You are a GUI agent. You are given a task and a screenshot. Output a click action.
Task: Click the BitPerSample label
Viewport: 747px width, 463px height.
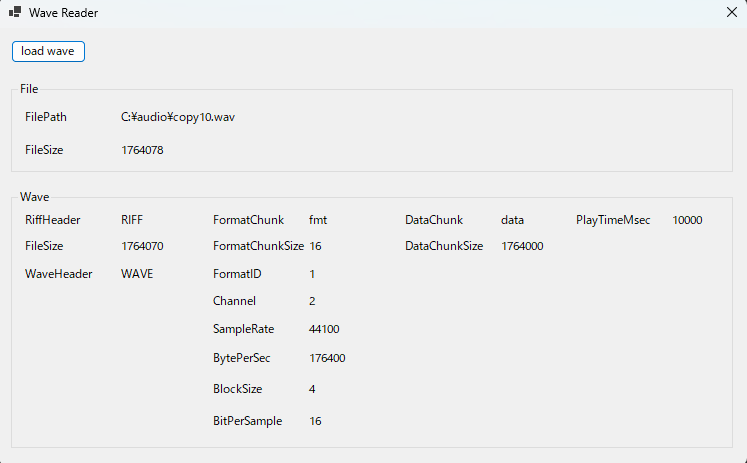pyautogui.click(x=247, y=421)
